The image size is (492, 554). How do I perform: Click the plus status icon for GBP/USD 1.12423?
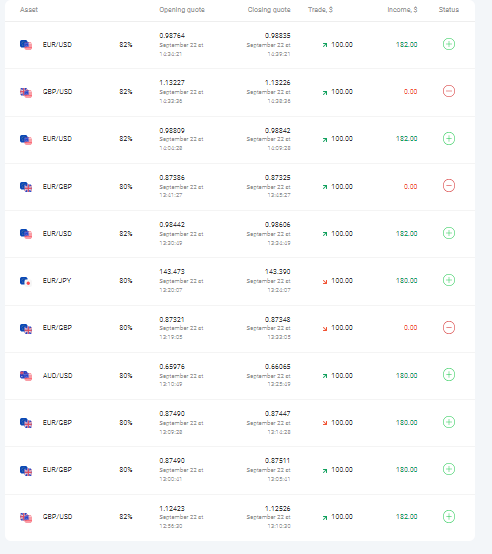pyautogui.click(x=449, y=516)
